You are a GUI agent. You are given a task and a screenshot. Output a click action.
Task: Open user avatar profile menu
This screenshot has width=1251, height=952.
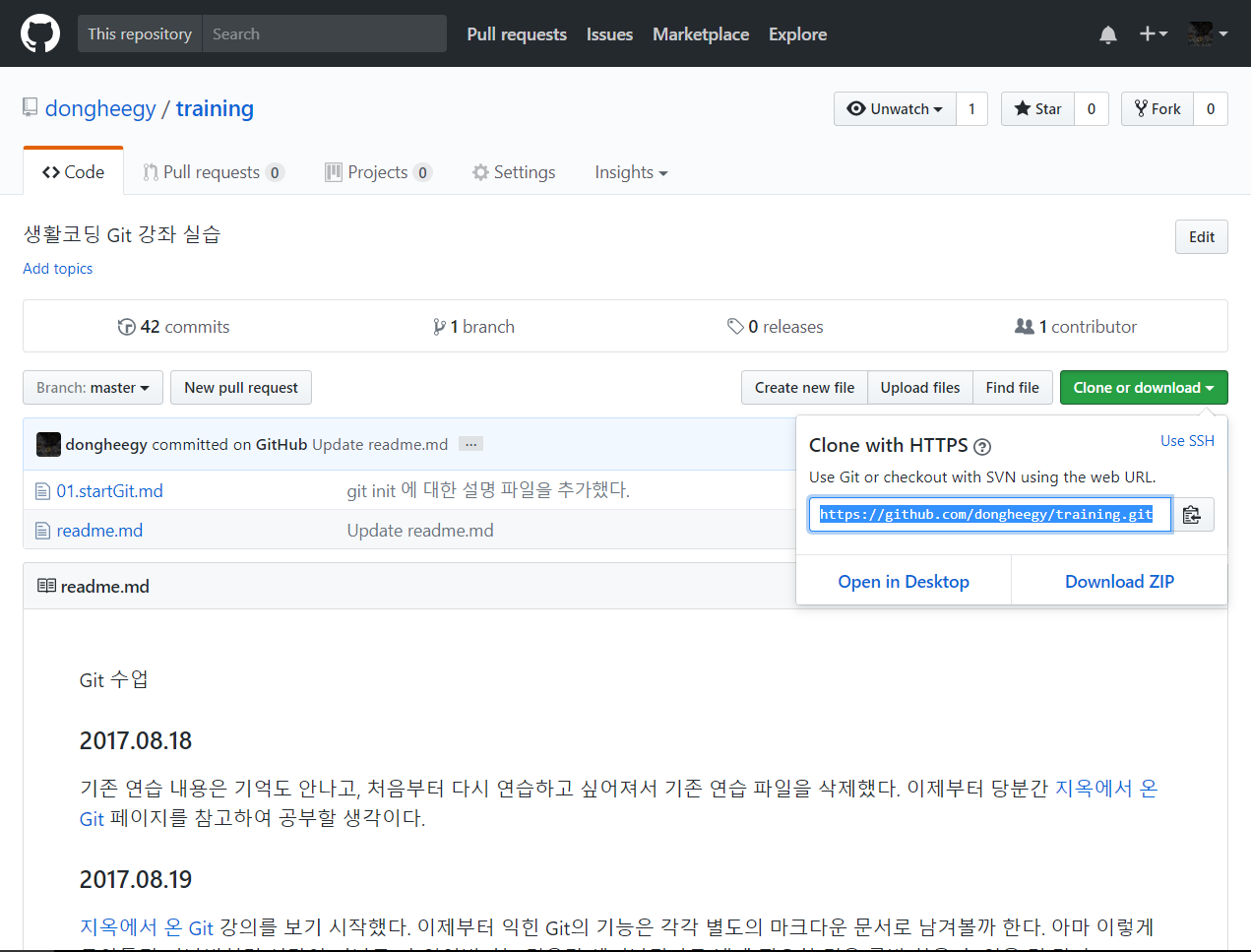point(1208,33)
